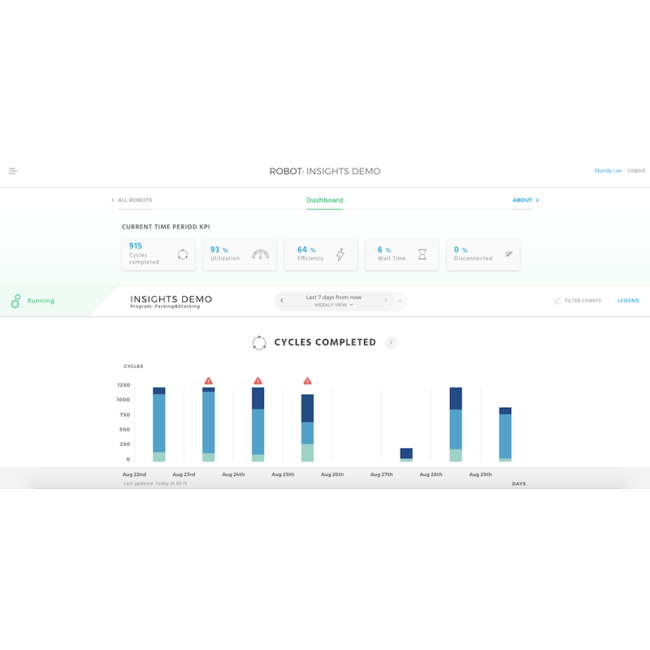Click the warning icon above Aug 25th bar
Screen dimensions: 650x650
[x=307, y=381]
